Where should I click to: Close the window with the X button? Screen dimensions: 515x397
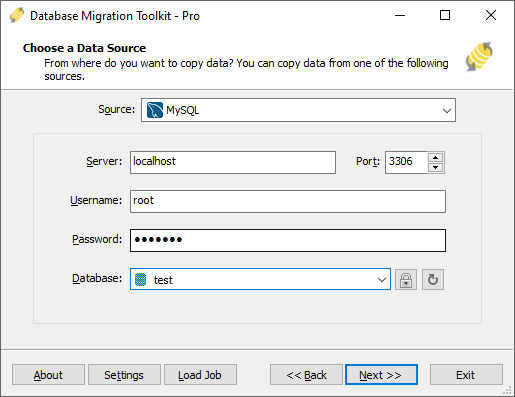click(491, 15)
